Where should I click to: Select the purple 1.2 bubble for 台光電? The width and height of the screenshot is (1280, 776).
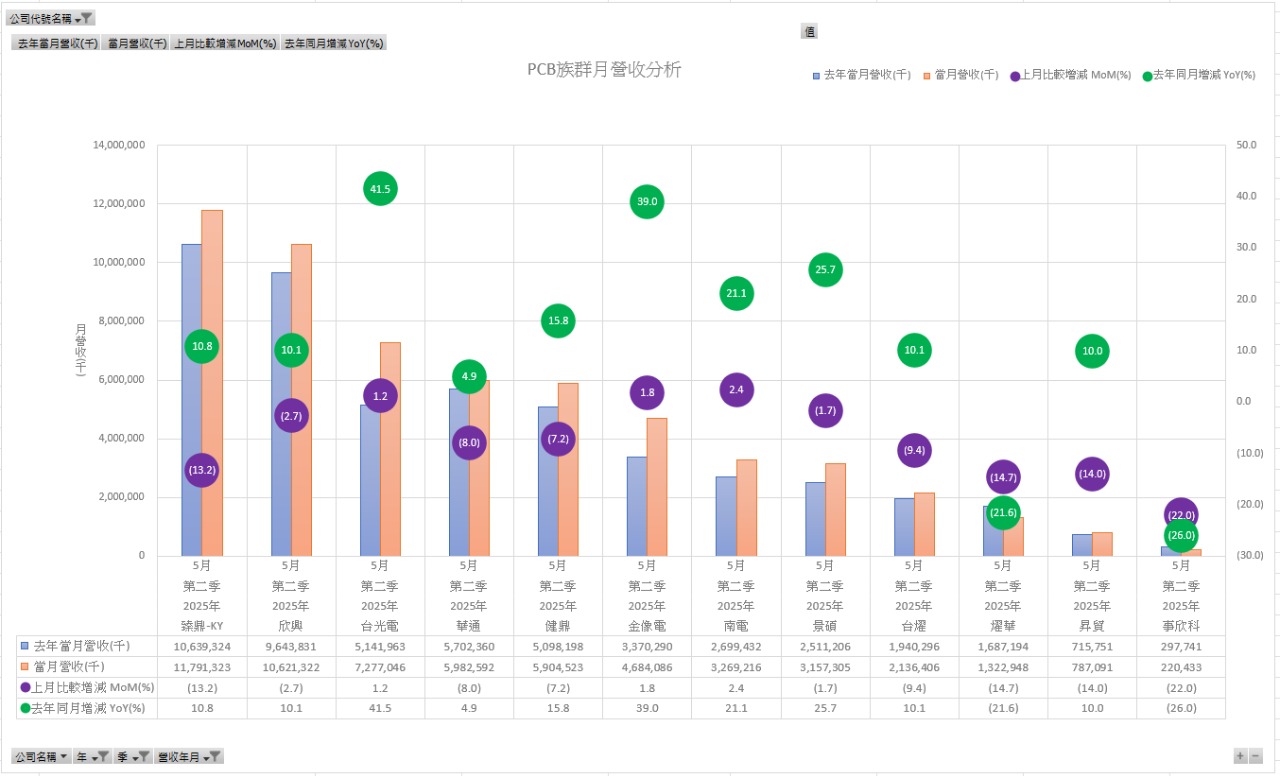tap(380, 396)
